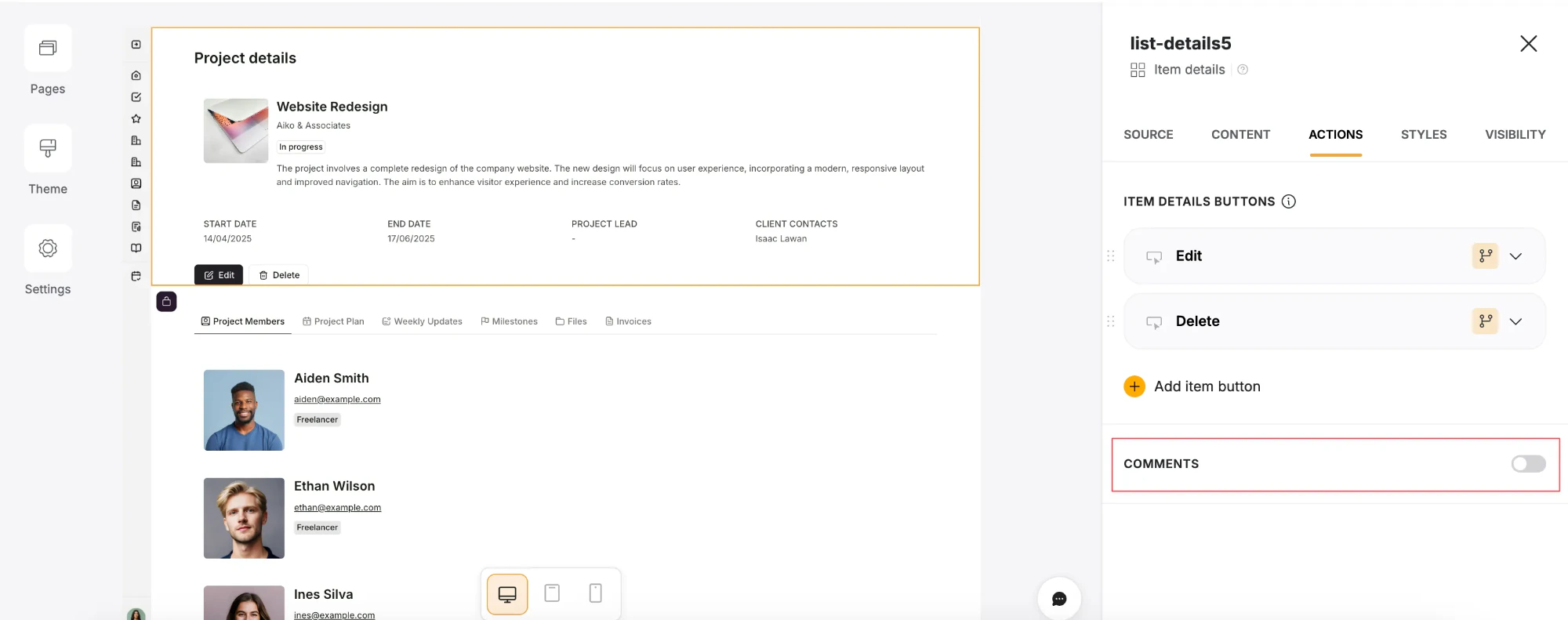The width and height of the screenshot is (1568, 620).
Task: Click the dark lock badge below the details block
Action: 166,302
